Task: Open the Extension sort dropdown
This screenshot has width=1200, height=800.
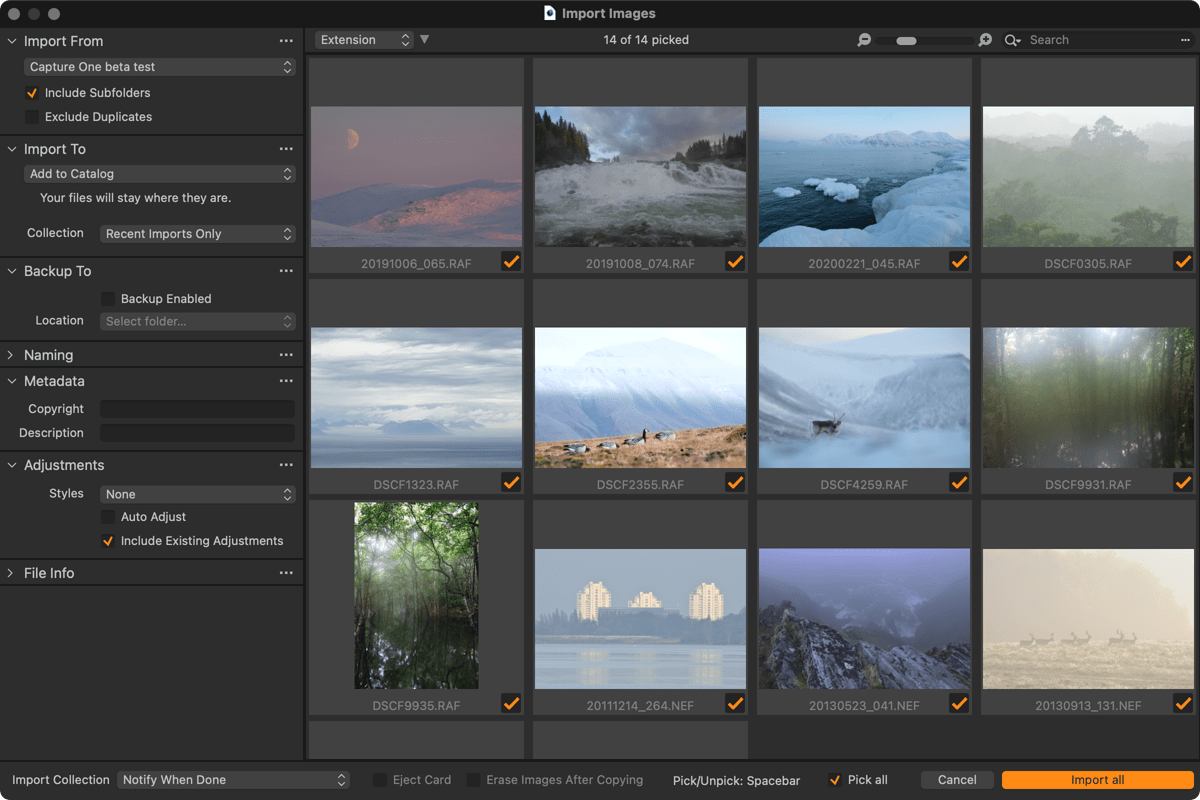Action: coord(364,40)
